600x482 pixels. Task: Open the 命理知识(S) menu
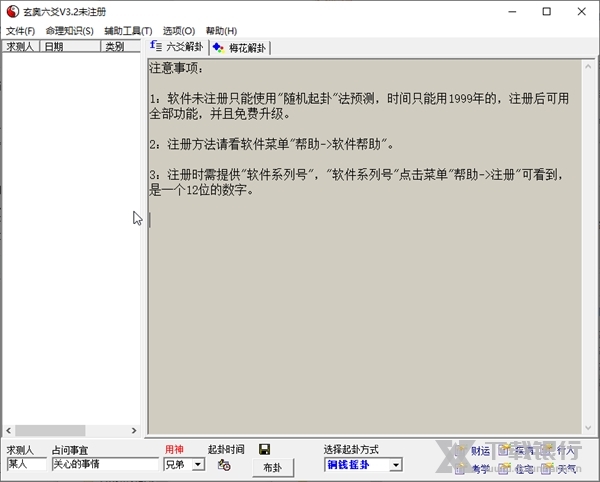coord(69,31)
